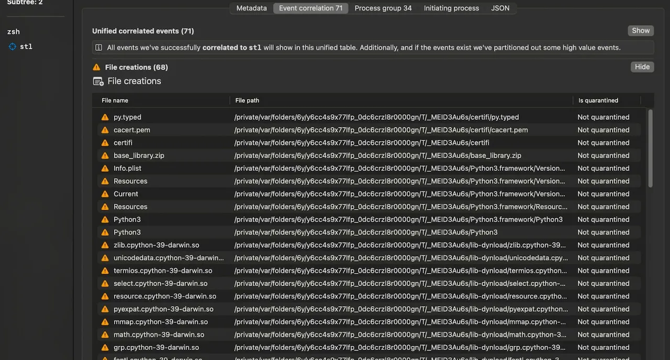Click warning icon on Current row

click(105, 194)
